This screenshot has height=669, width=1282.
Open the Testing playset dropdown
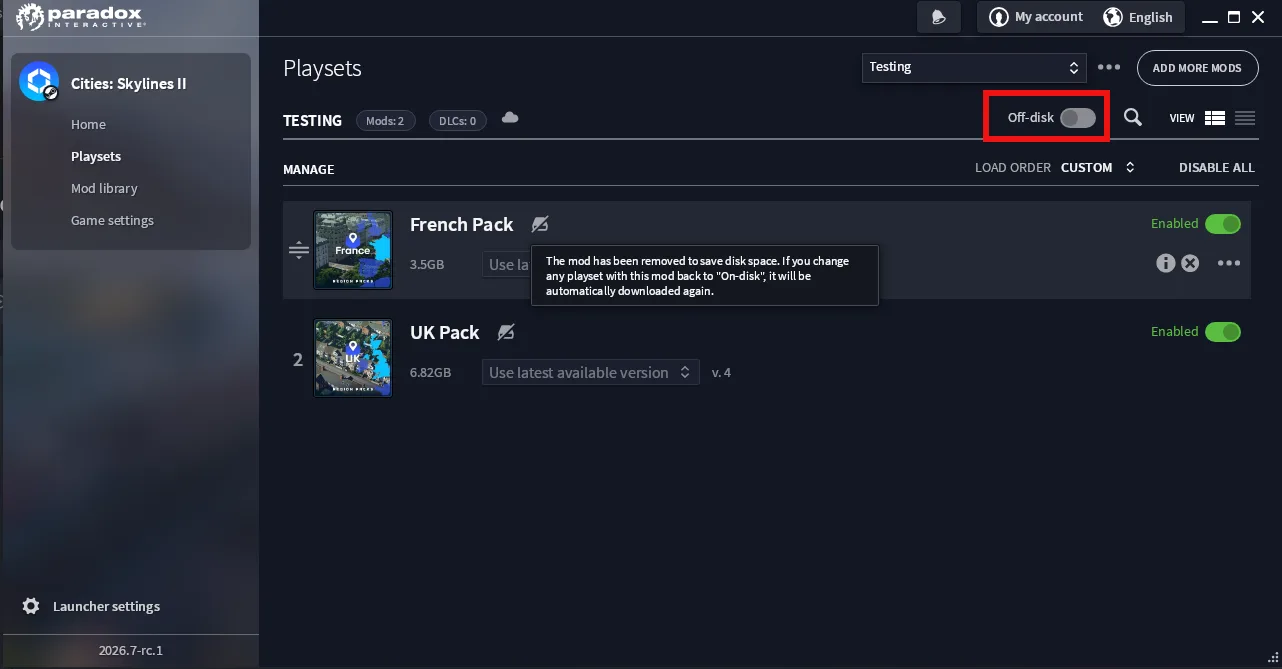point(974,67)
